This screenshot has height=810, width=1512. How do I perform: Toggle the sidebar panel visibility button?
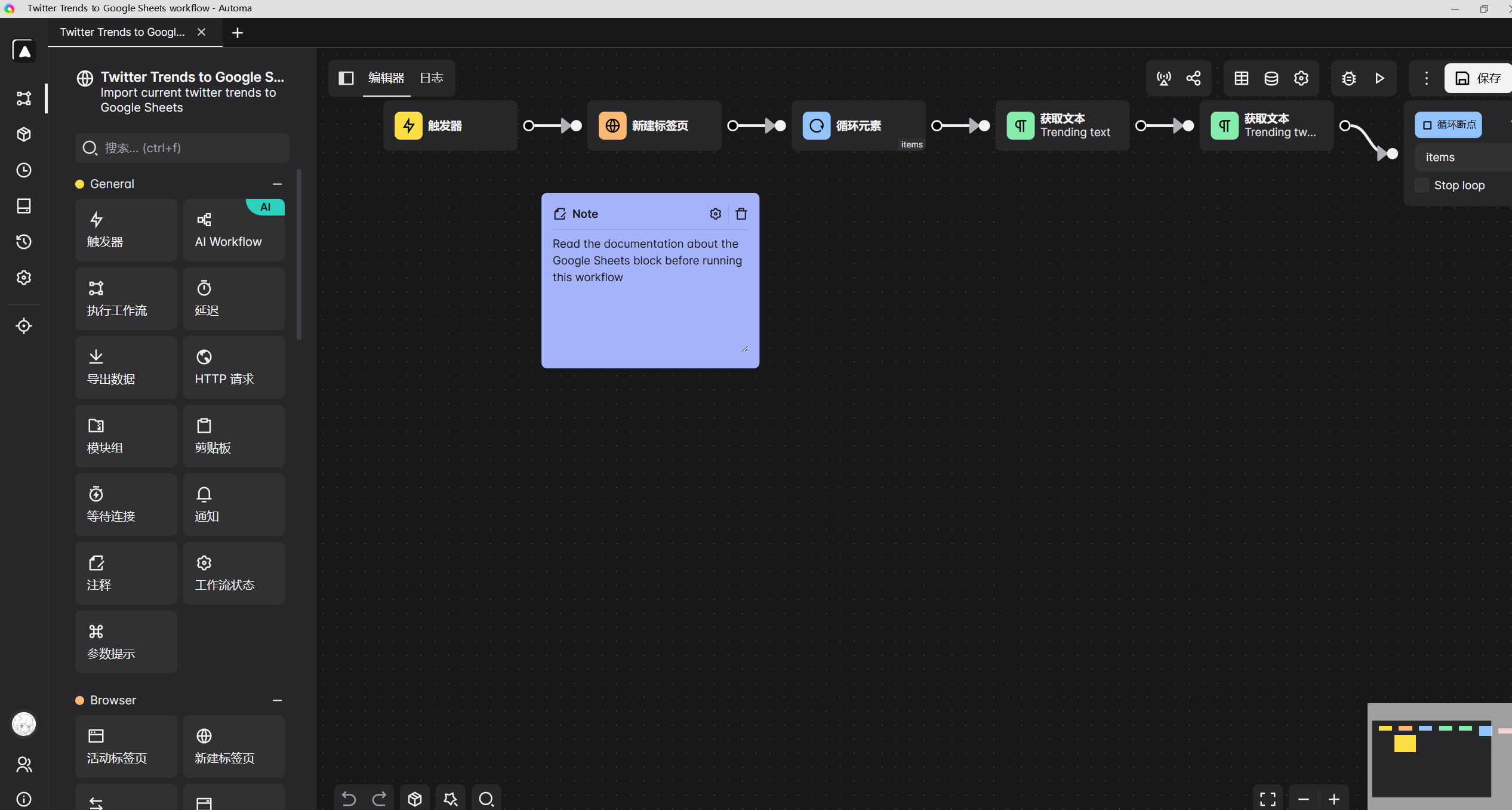coord(346,78)
